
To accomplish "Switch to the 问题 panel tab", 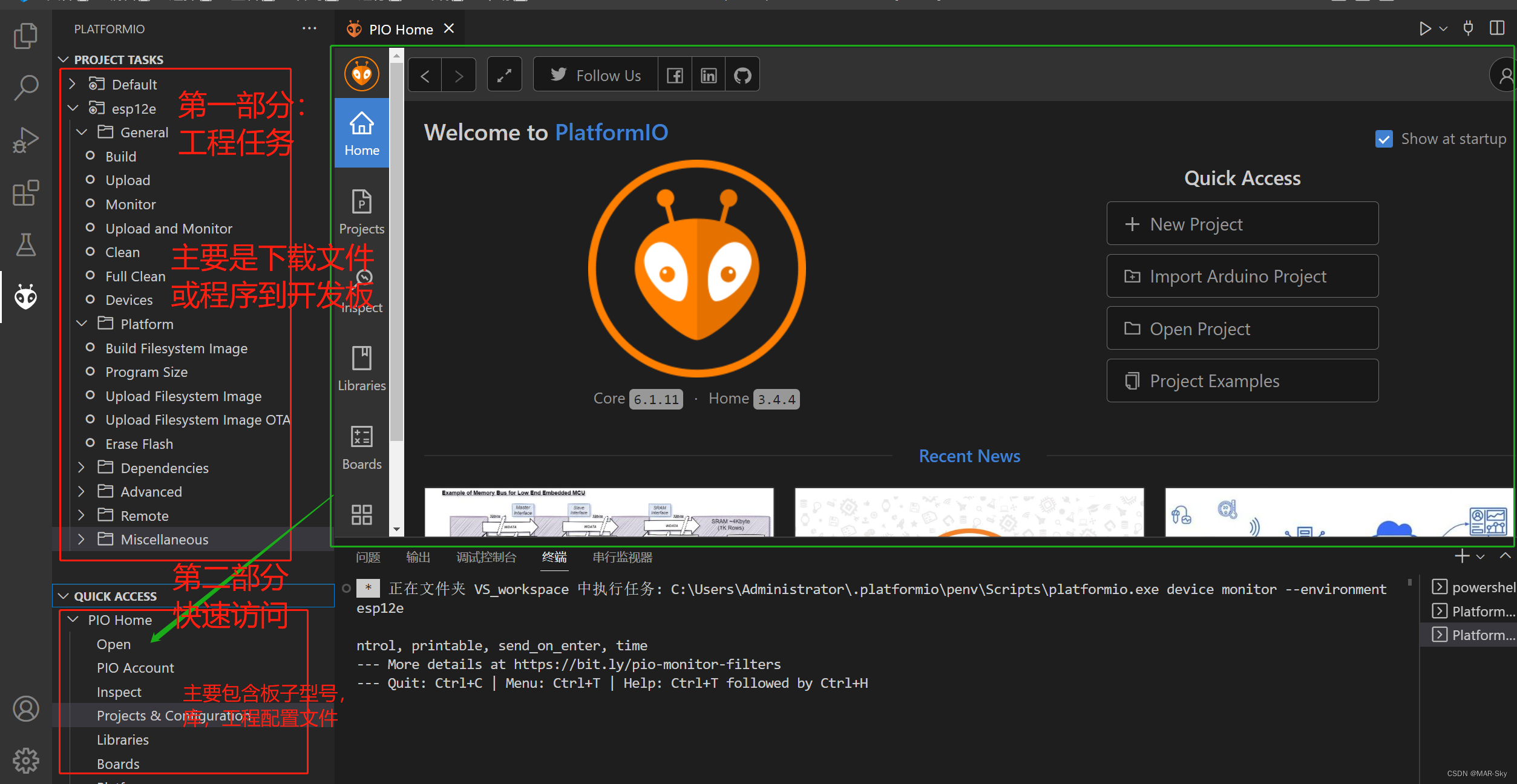I will click(x=367, y=557).
